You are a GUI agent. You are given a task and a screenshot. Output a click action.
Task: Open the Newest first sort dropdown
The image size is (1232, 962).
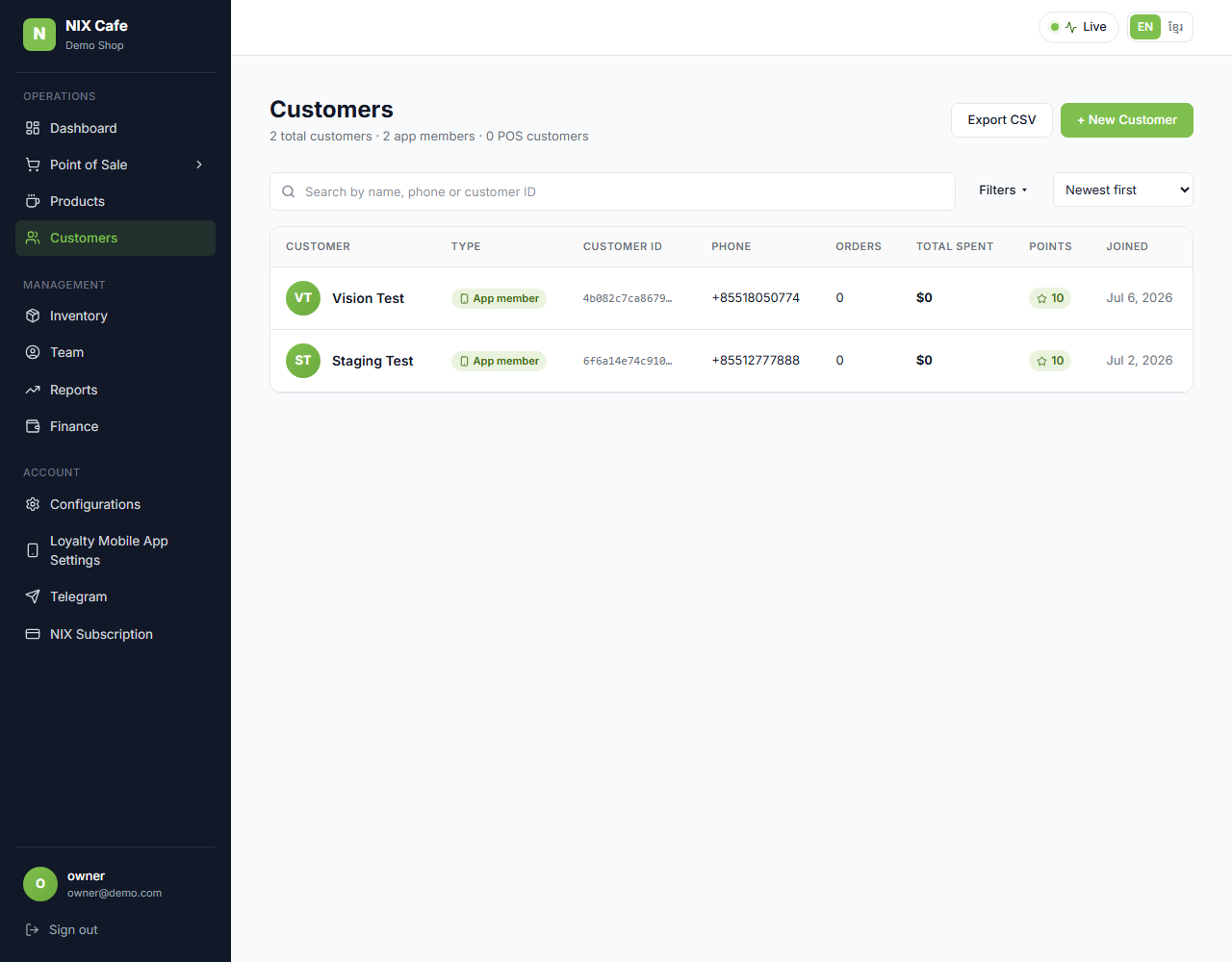tap(1123, 190)
